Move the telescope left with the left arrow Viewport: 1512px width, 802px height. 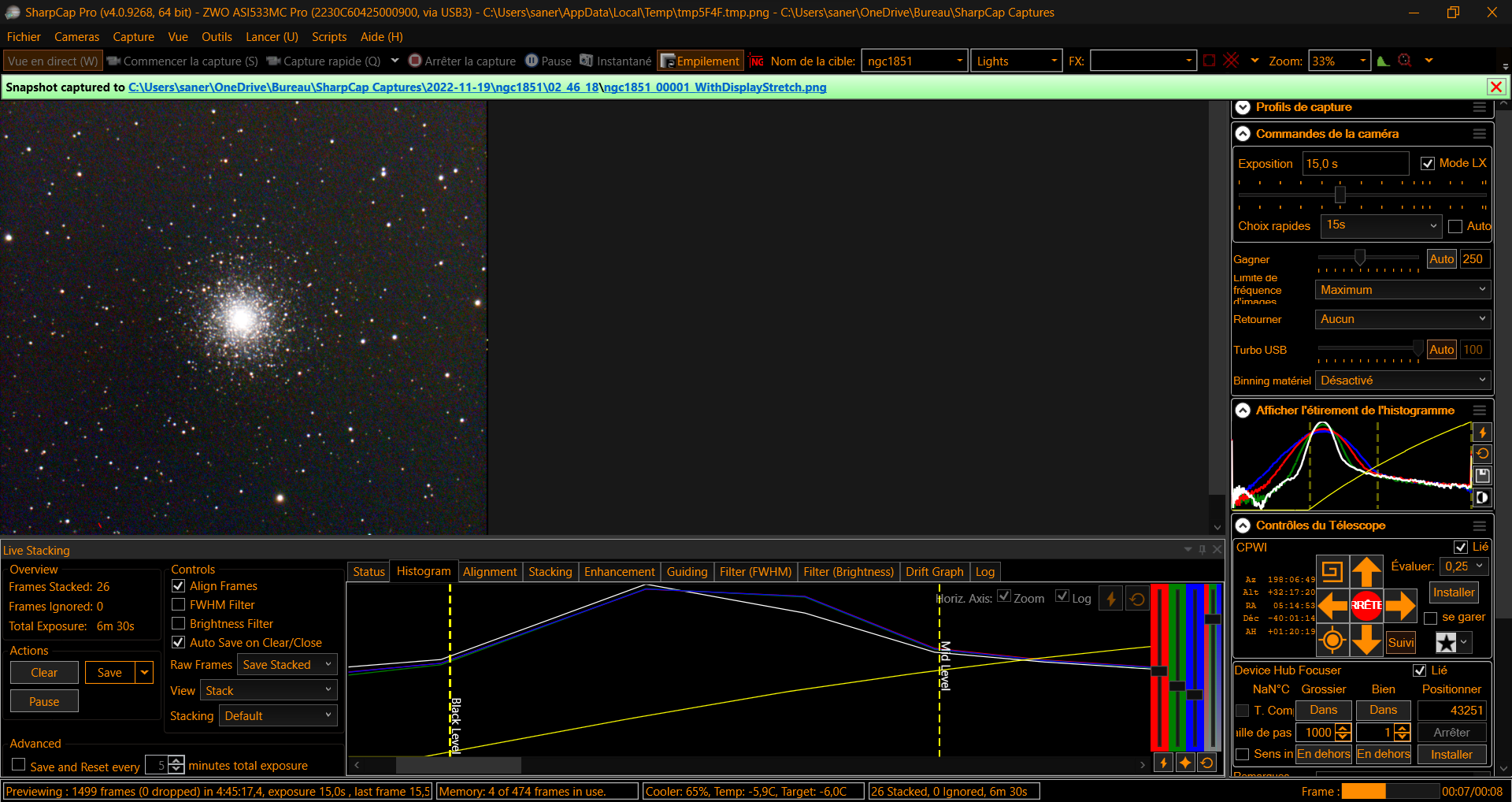(x=1332, y=605)
